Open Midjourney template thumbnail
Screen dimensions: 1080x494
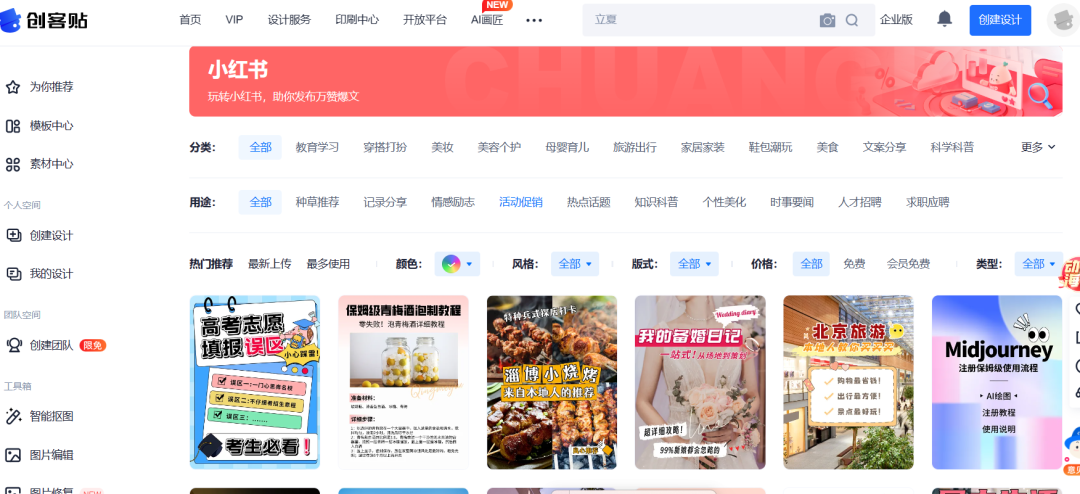(x=997, y=382)
